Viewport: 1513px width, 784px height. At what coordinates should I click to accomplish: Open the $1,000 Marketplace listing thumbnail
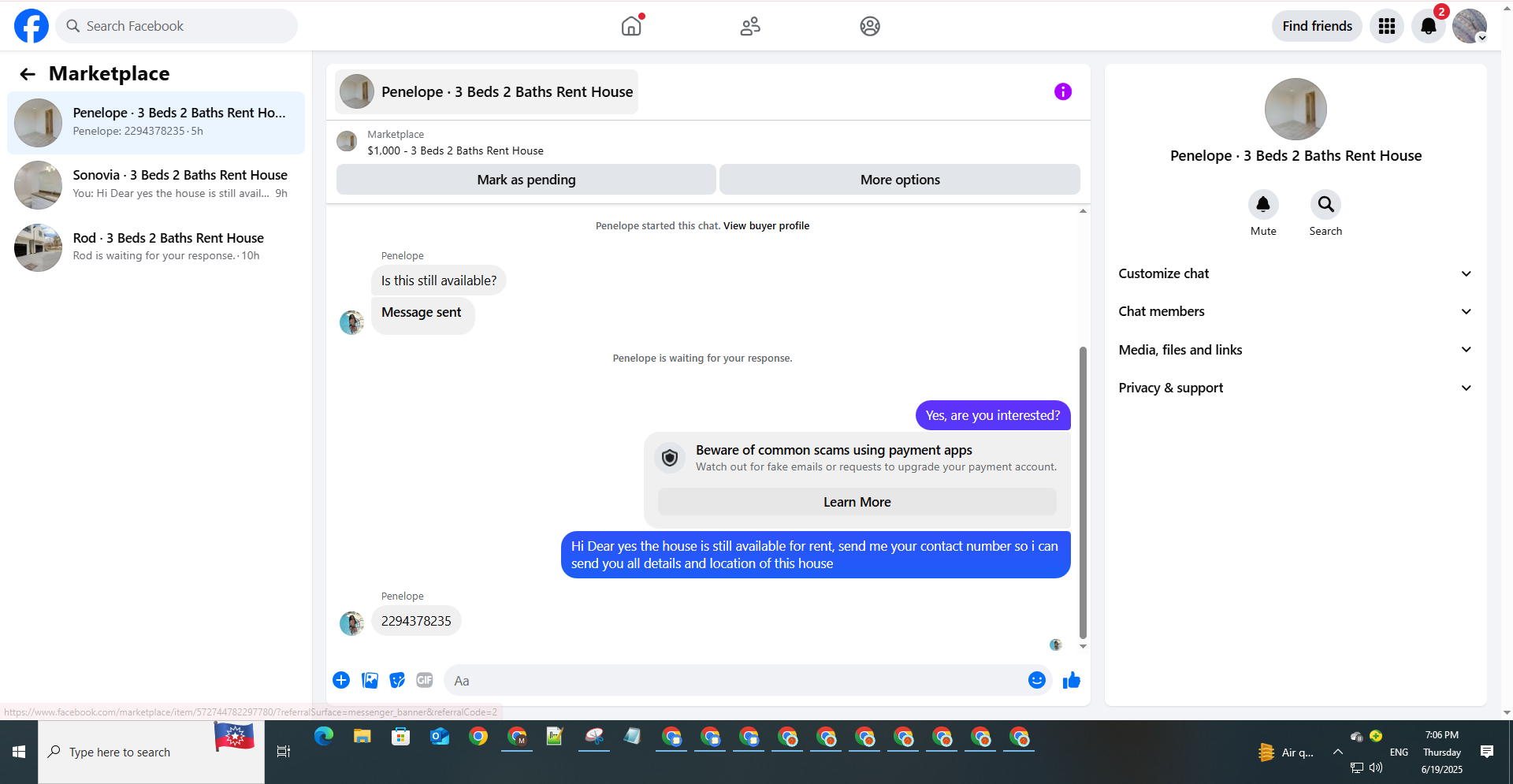tap(347, 142)
